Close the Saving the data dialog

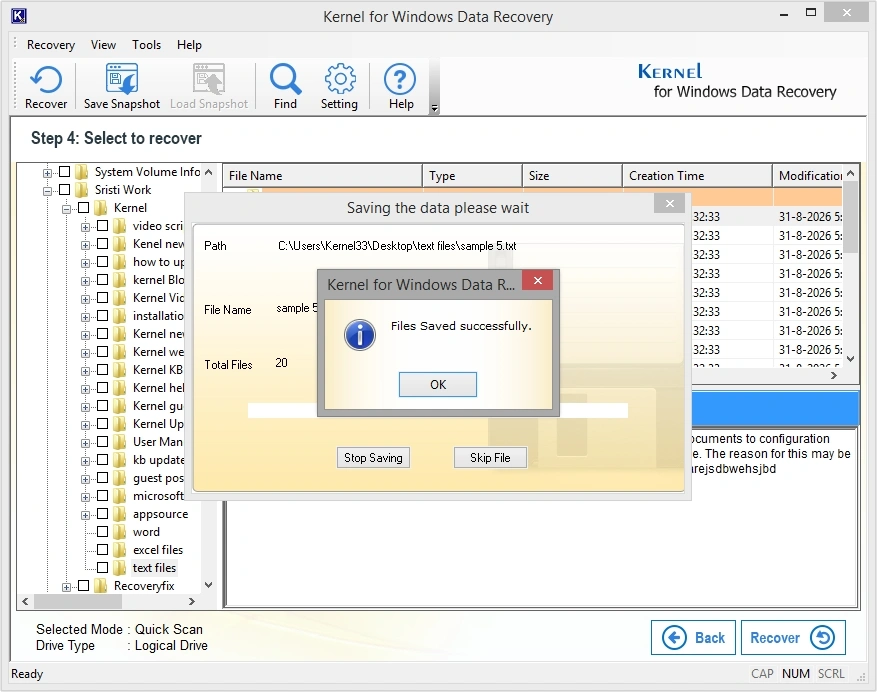pyautogui.click(x=669, y=204)
